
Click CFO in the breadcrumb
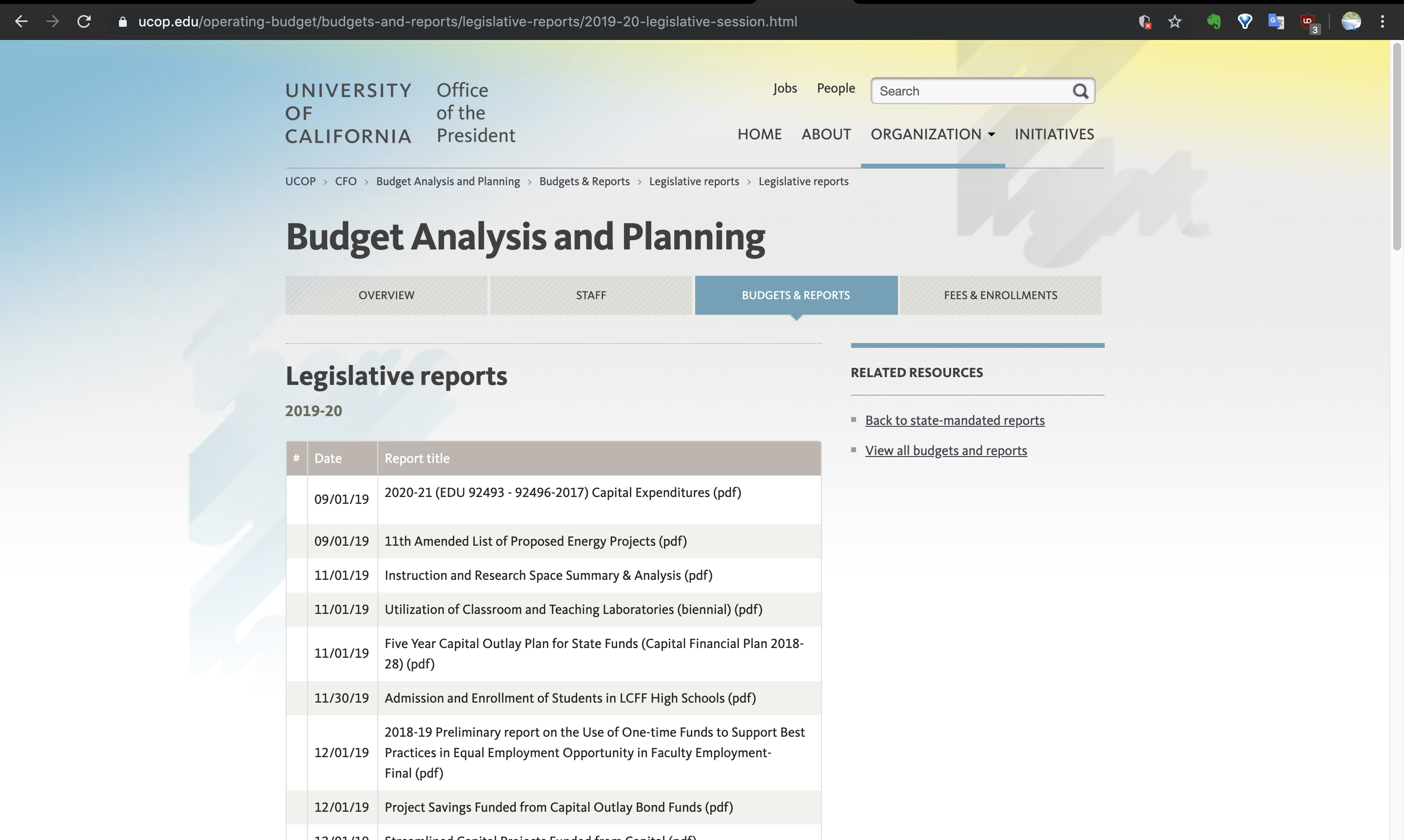point(346,181)
